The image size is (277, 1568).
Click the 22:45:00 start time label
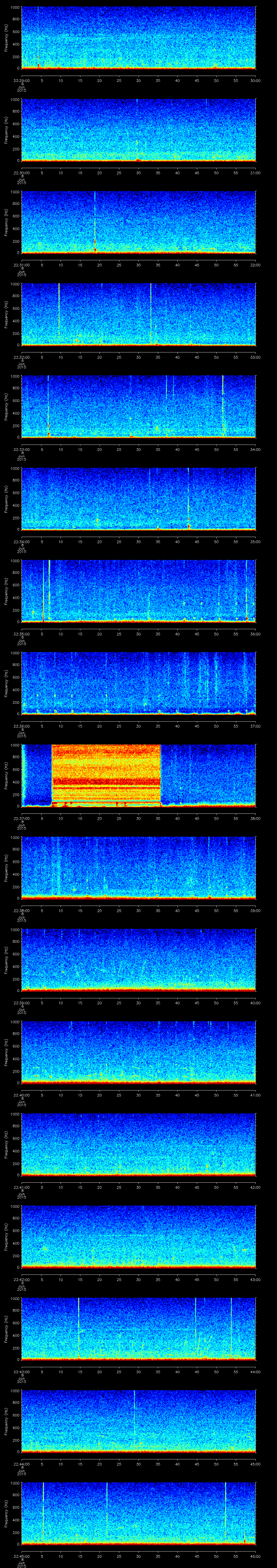point(21,1556)
